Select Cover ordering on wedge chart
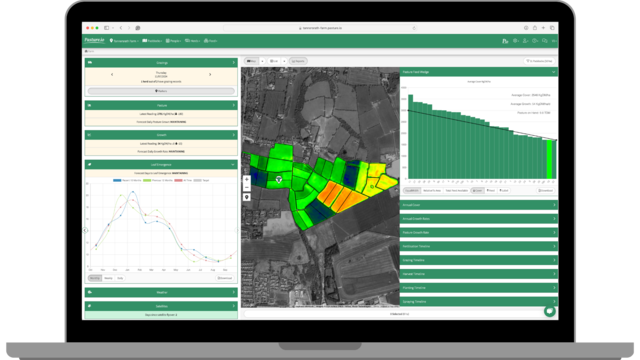Screen dimensions: 640x360 [x=478, y=191]
